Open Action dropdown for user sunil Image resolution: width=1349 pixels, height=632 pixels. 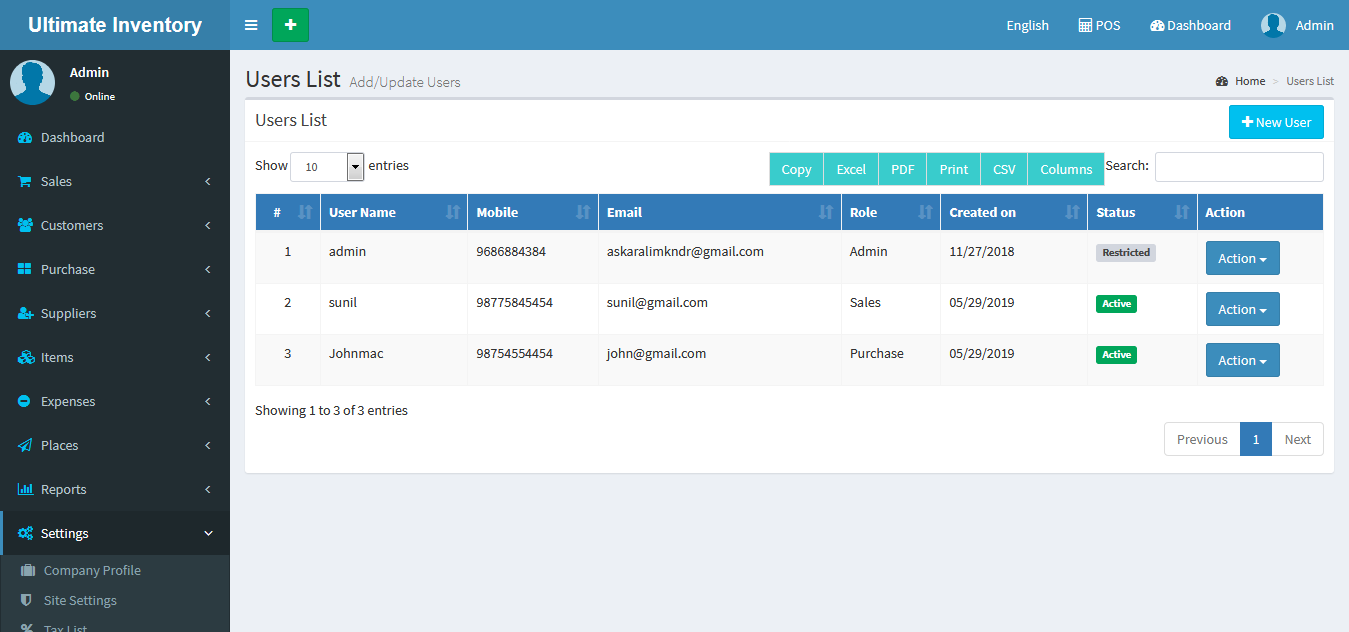click(x=1242, y=310)
